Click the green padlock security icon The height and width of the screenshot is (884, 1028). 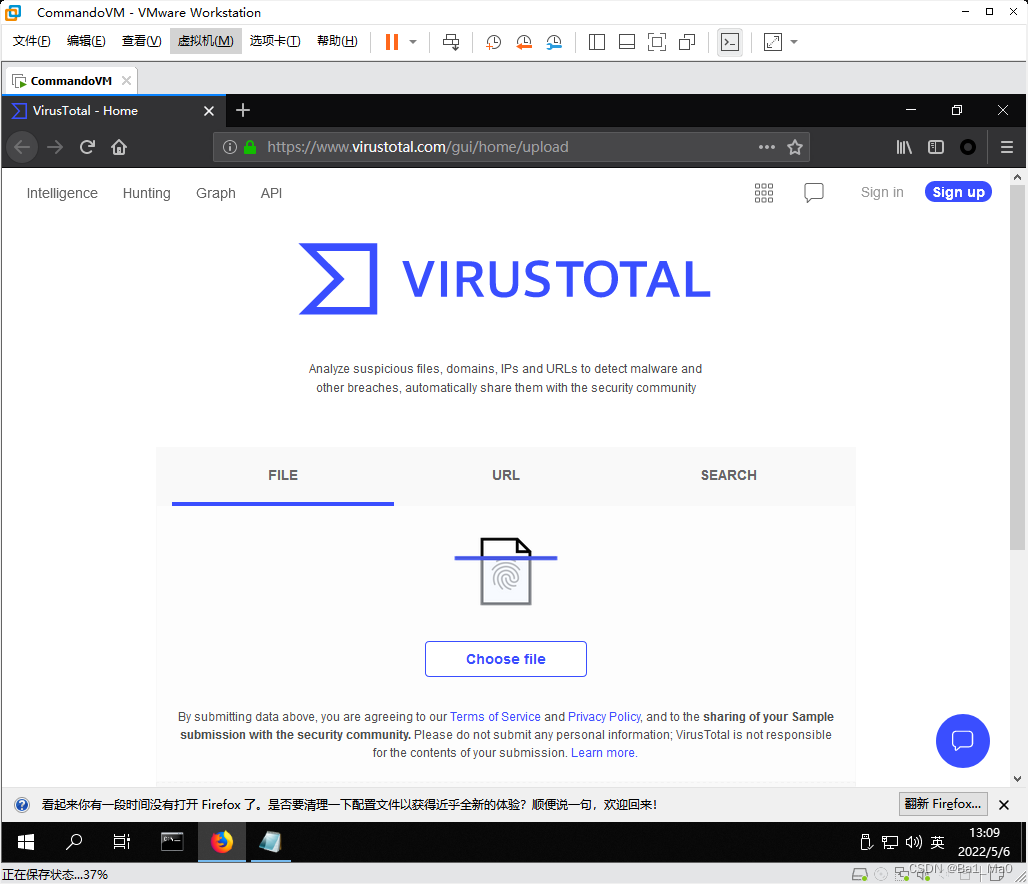[x=250, y=147]
